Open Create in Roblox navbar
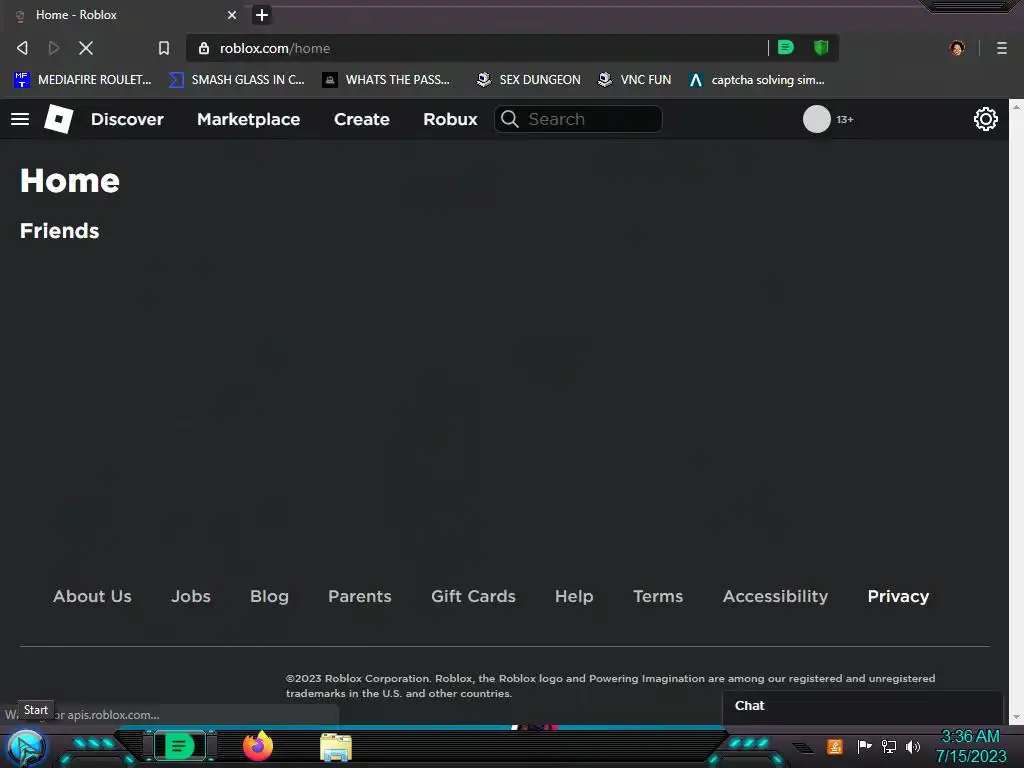Image resolution: width=1024 pixels, height=768 pixels. tap(362, 119)
